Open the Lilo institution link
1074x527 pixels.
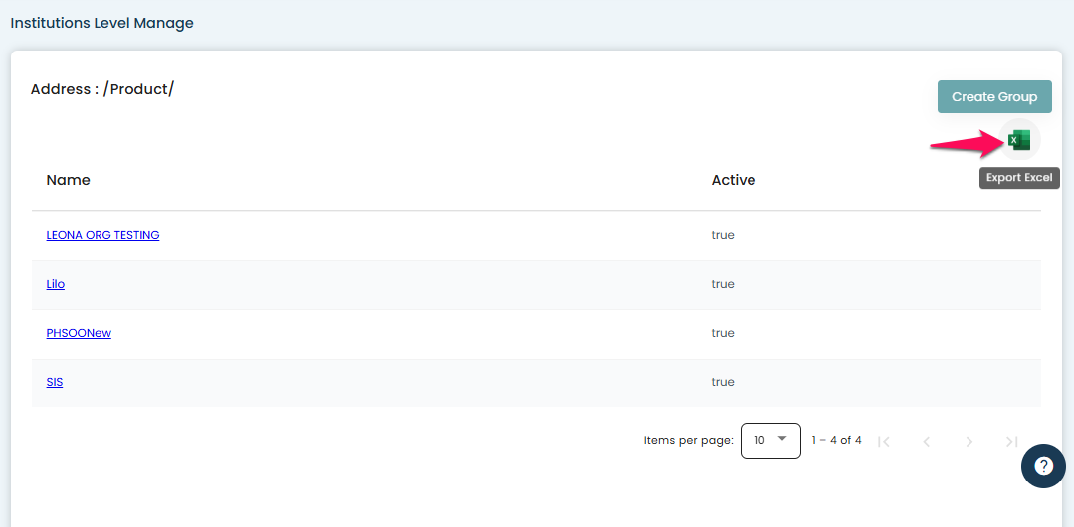point(56,284)
